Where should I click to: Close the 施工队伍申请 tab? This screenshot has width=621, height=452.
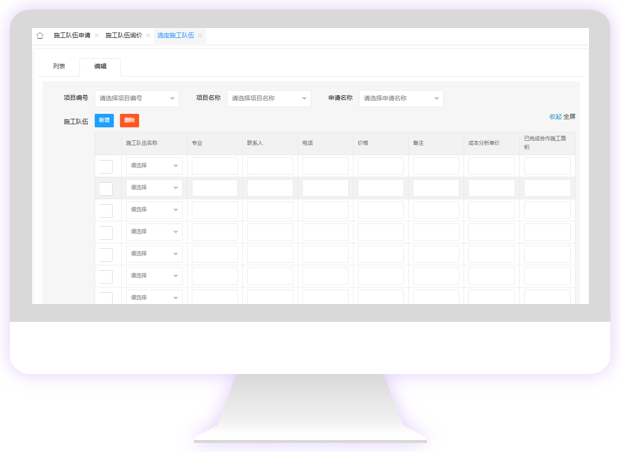click(x=96, y=35)
